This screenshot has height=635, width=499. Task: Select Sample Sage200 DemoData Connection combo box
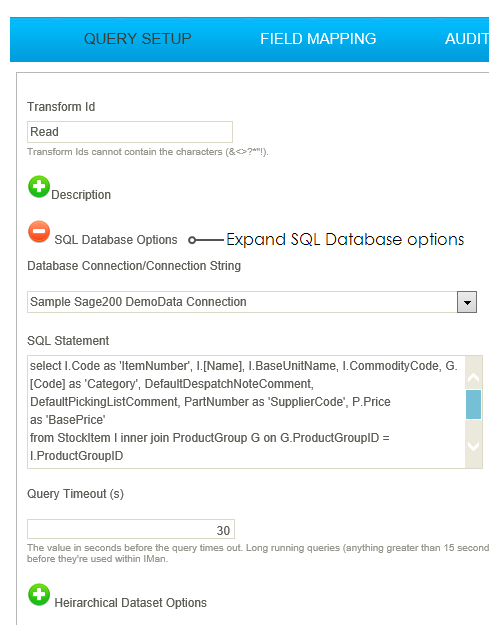[x=252, y=302]
